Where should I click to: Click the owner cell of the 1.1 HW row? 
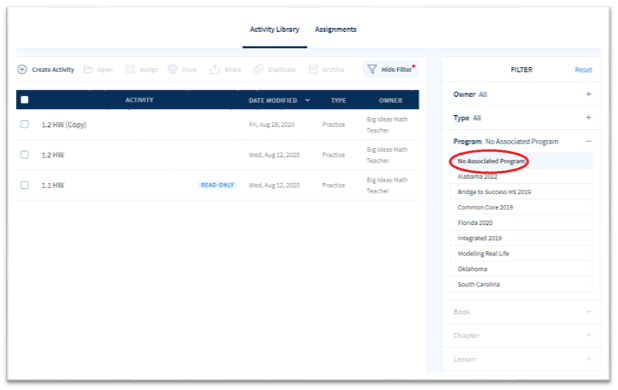tap(387, 185)
